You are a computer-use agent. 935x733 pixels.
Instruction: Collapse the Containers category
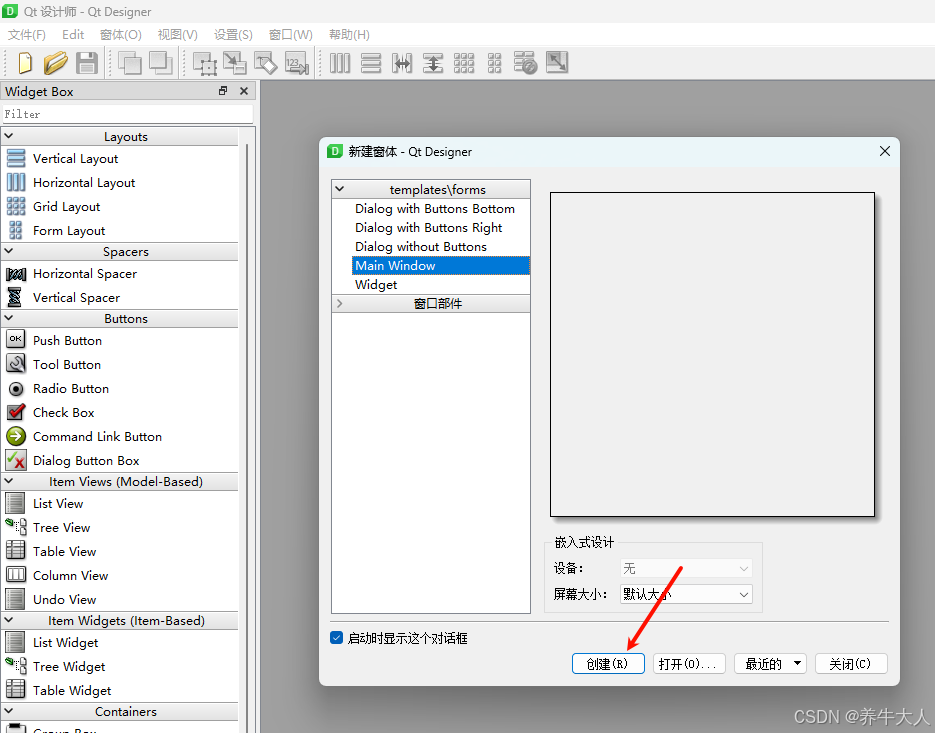[9, 711]
